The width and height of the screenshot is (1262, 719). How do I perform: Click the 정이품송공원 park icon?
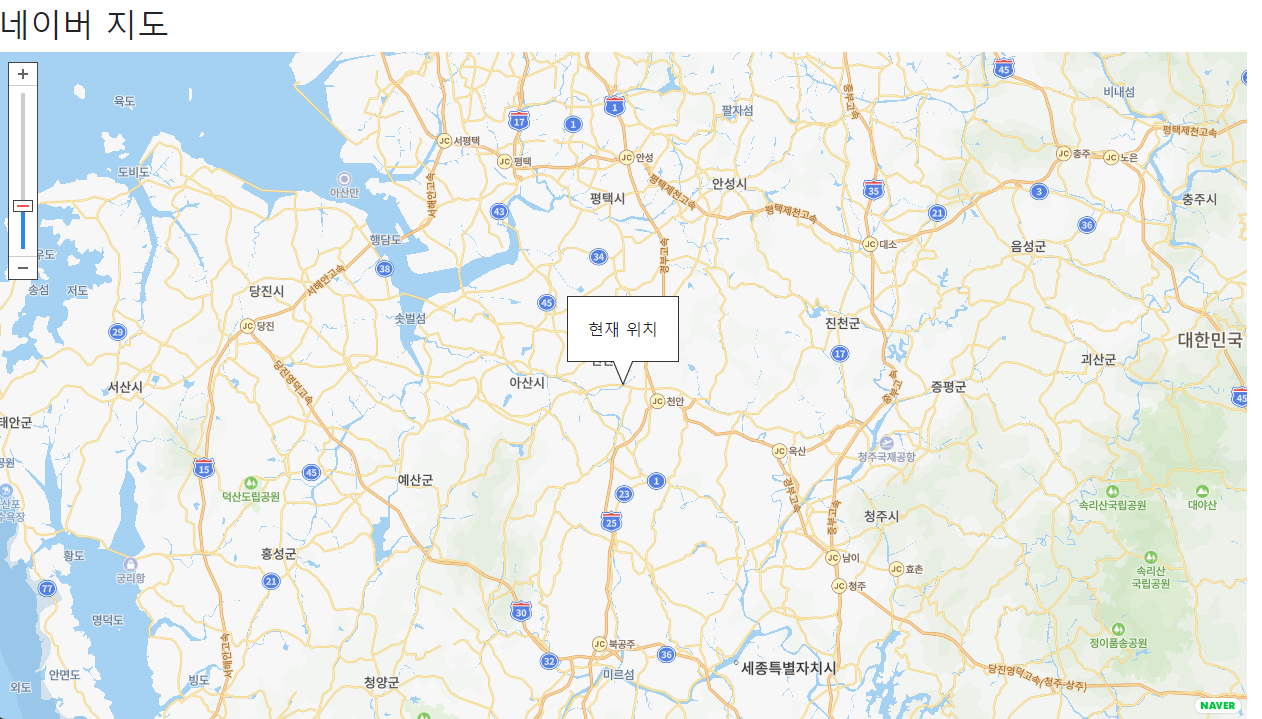[x=1118, y=629]
